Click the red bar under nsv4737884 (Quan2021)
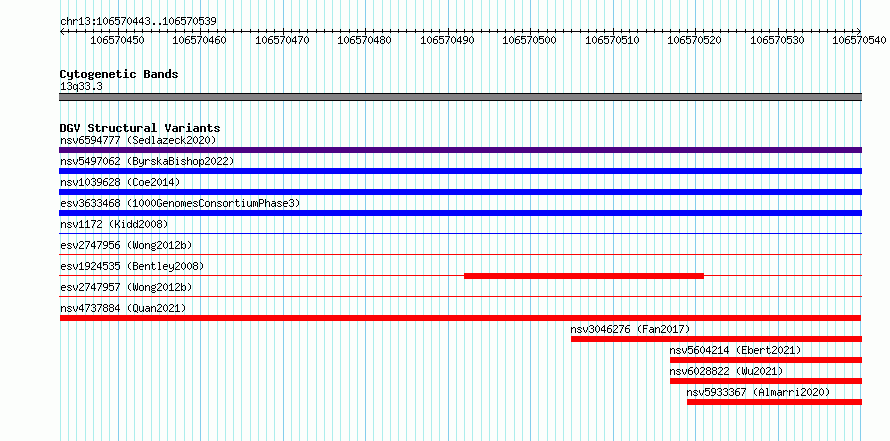The height and width of the screenshot is (441, 890). (x=460, y=318)
